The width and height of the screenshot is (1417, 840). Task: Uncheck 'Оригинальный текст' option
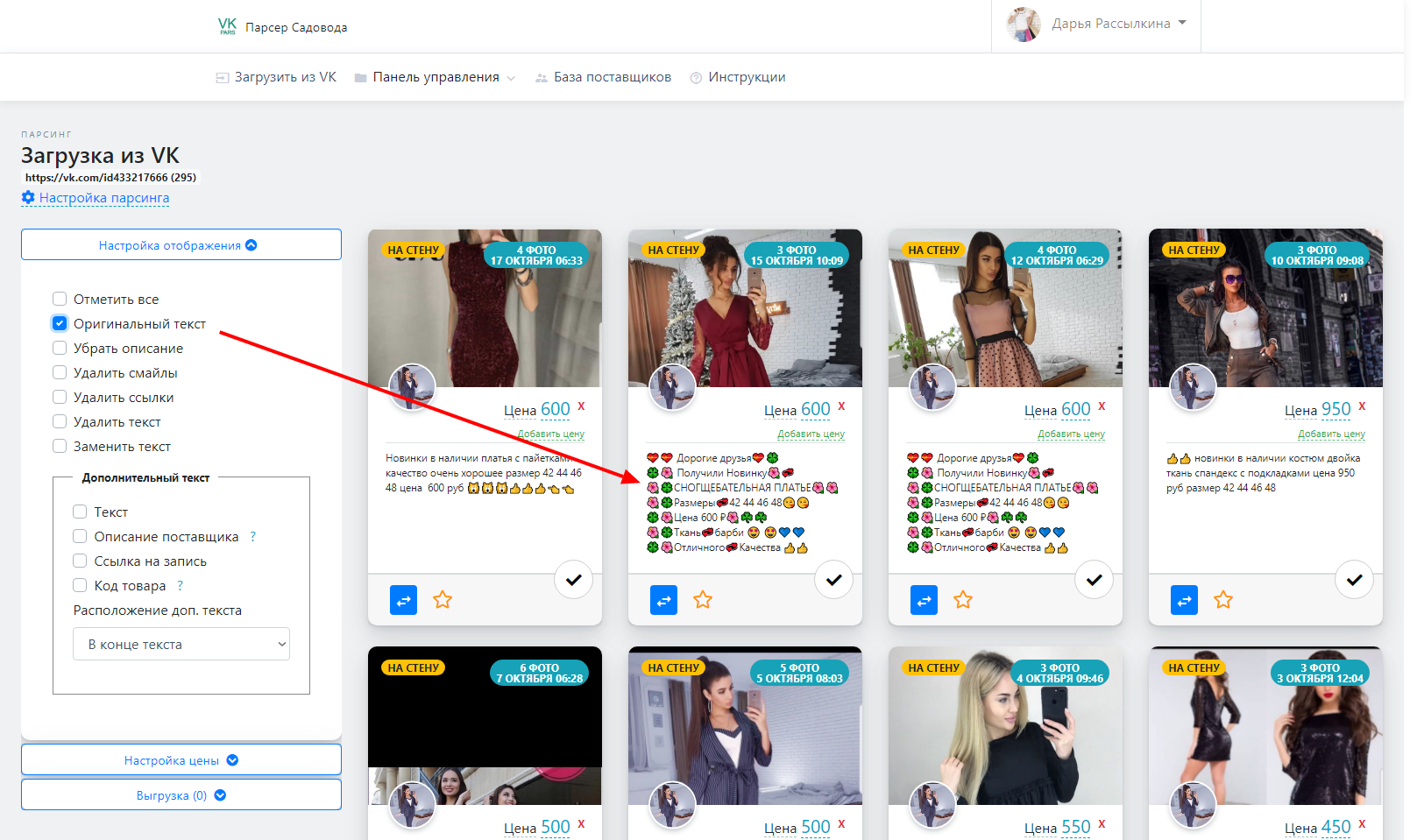pyautogui.click(x=60, y=323)
